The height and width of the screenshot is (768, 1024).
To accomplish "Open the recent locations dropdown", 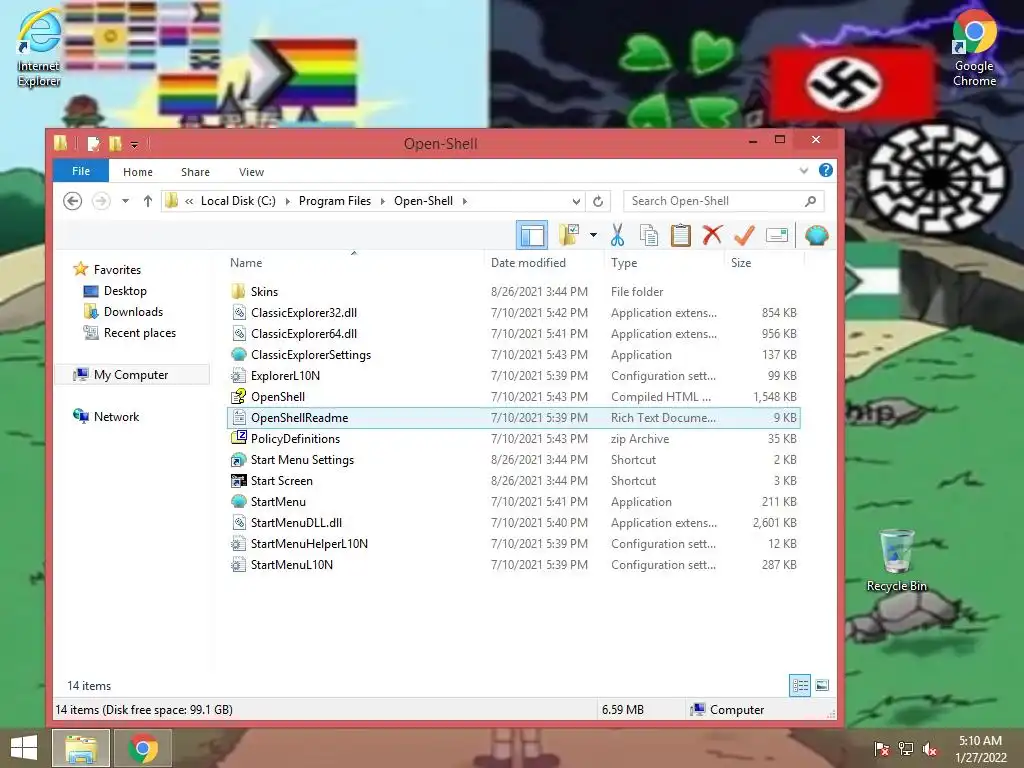I will (125, 201).
